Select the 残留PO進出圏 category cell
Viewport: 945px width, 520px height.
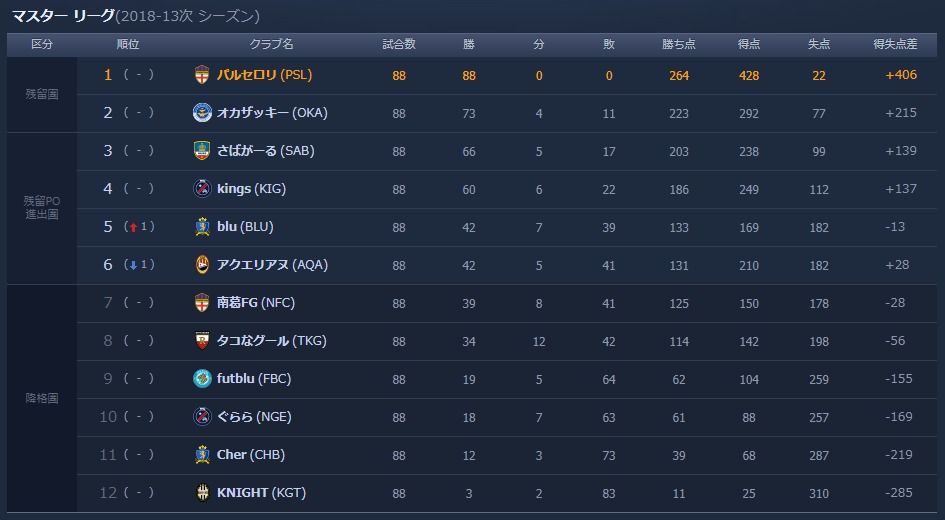click(42, 208)
